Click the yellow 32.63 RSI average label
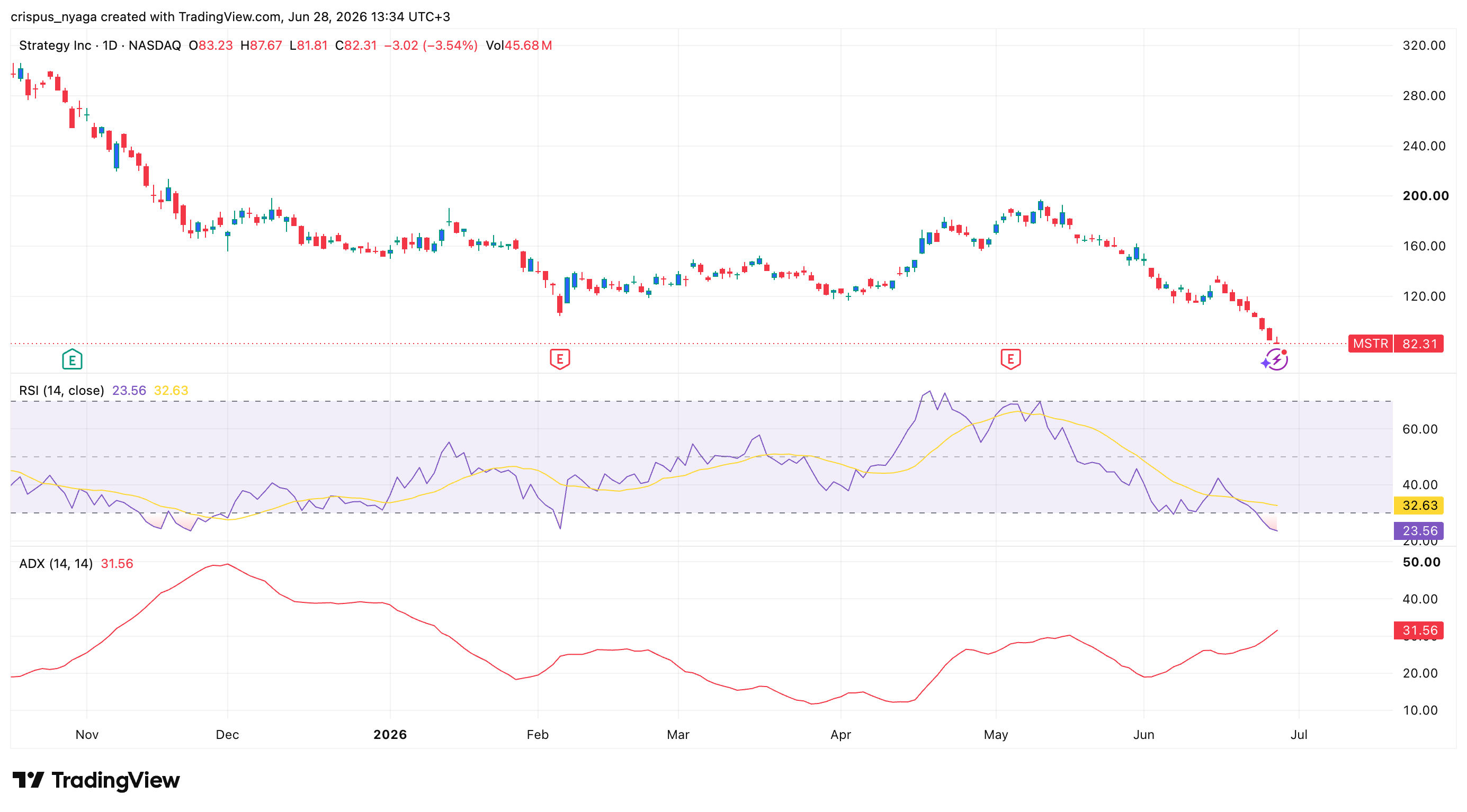The height and width of the screenshot is (812, 1467). pyautogui.click(x=1419, y=506)
